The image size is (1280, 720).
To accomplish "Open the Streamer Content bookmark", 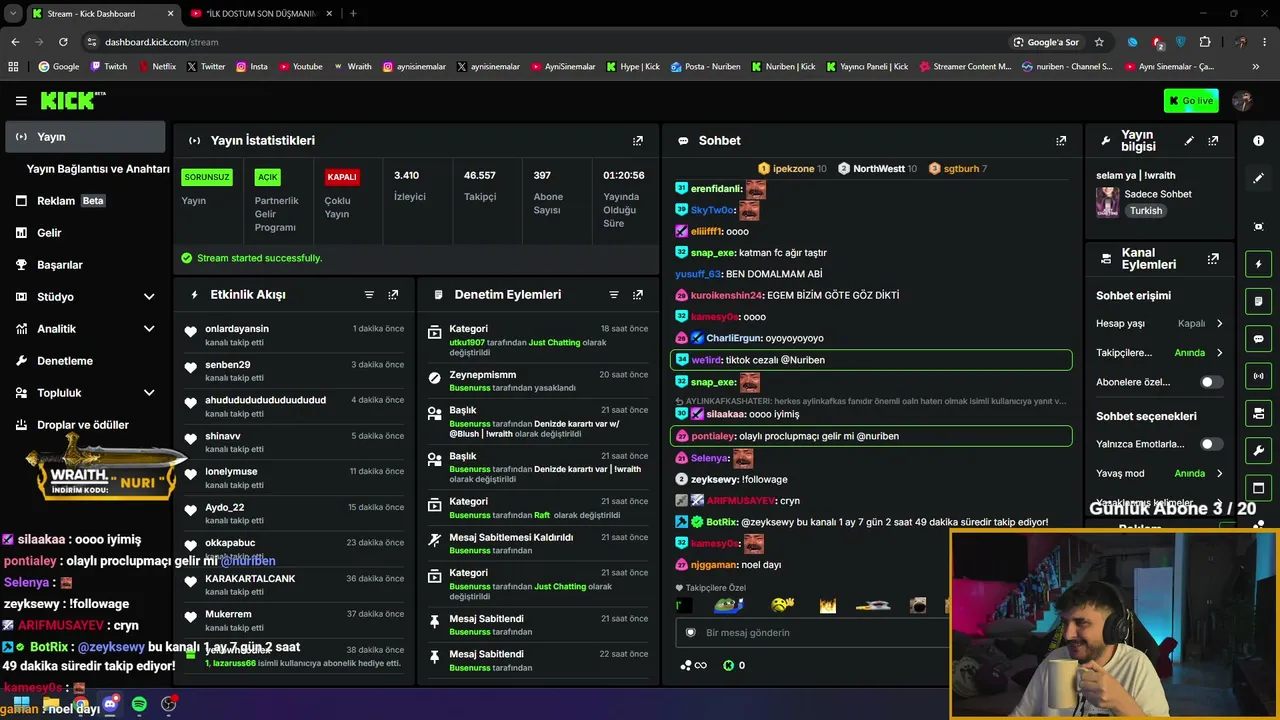I will 965,67.
